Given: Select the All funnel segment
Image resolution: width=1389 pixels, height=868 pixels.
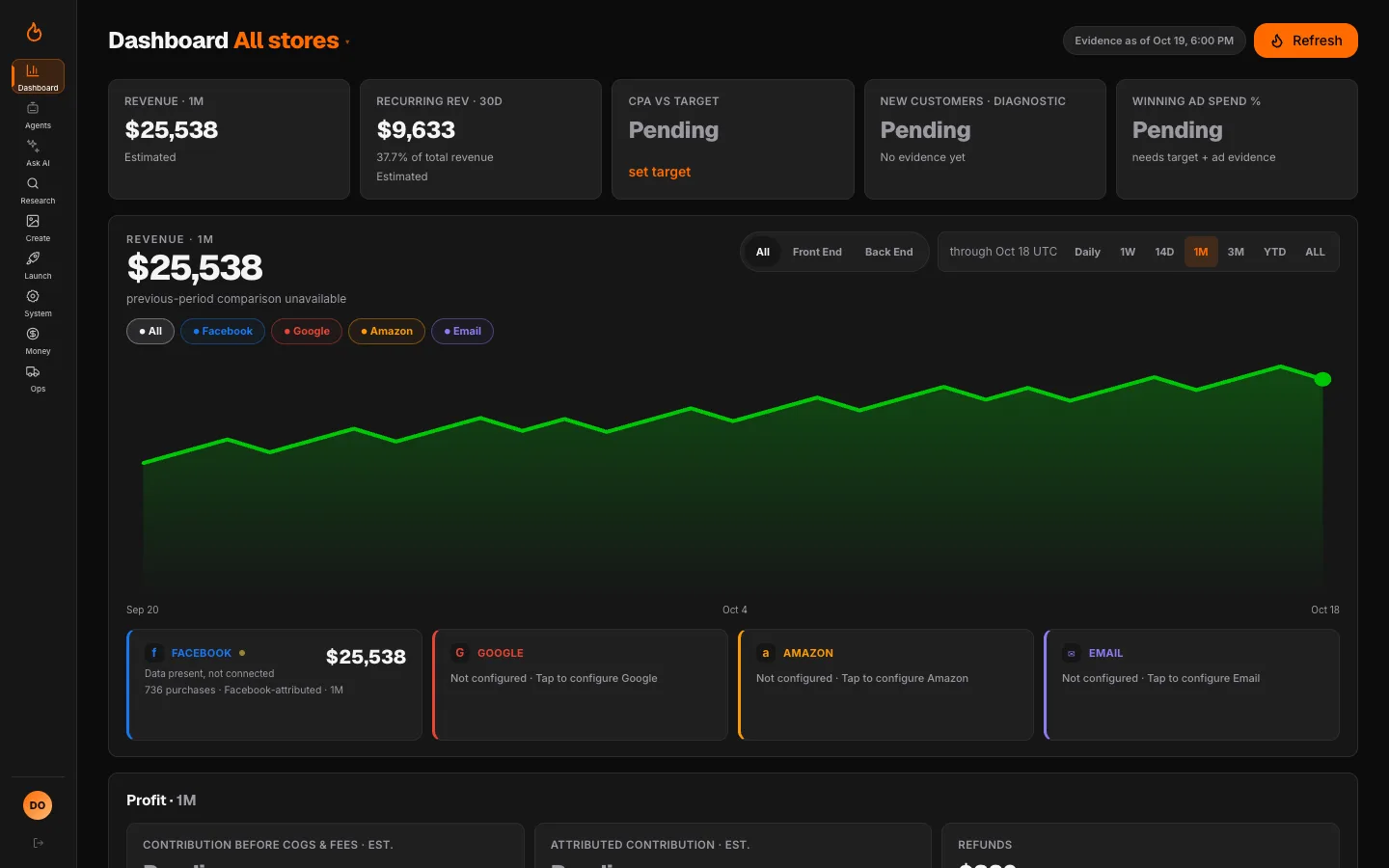Looking at the screenshot, I should (x=763, y=252).
